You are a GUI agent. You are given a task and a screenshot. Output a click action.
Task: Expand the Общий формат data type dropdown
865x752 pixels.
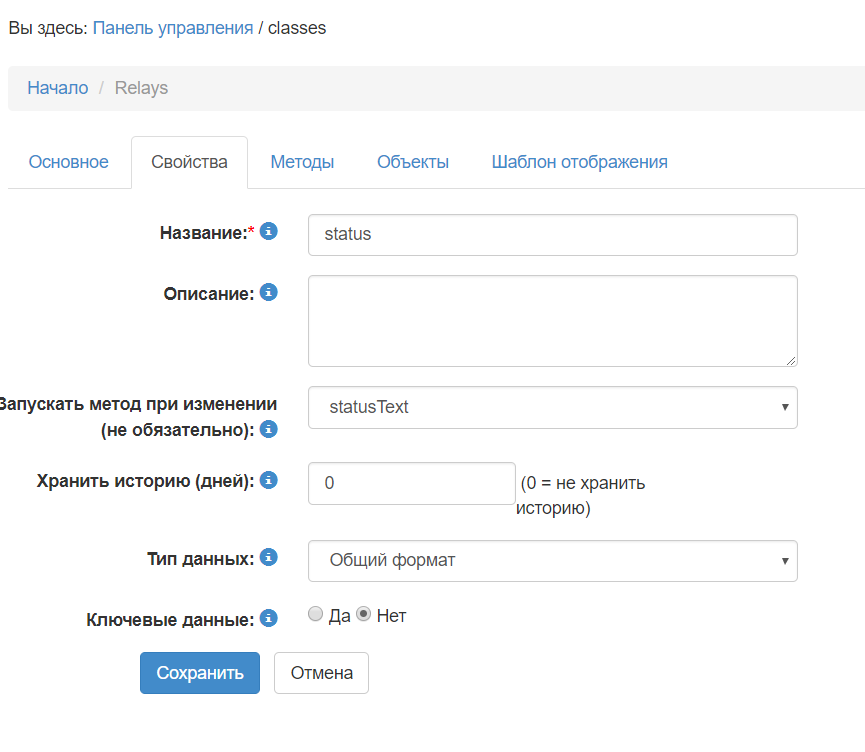click(x=552, y=560)
